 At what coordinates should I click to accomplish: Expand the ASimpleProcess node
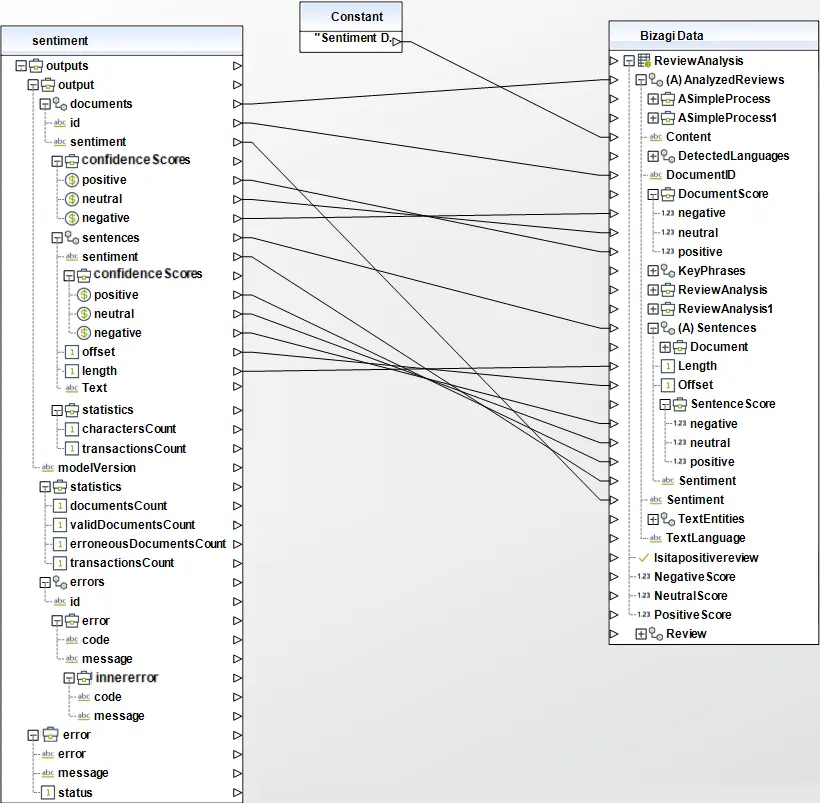pos(653,99)
